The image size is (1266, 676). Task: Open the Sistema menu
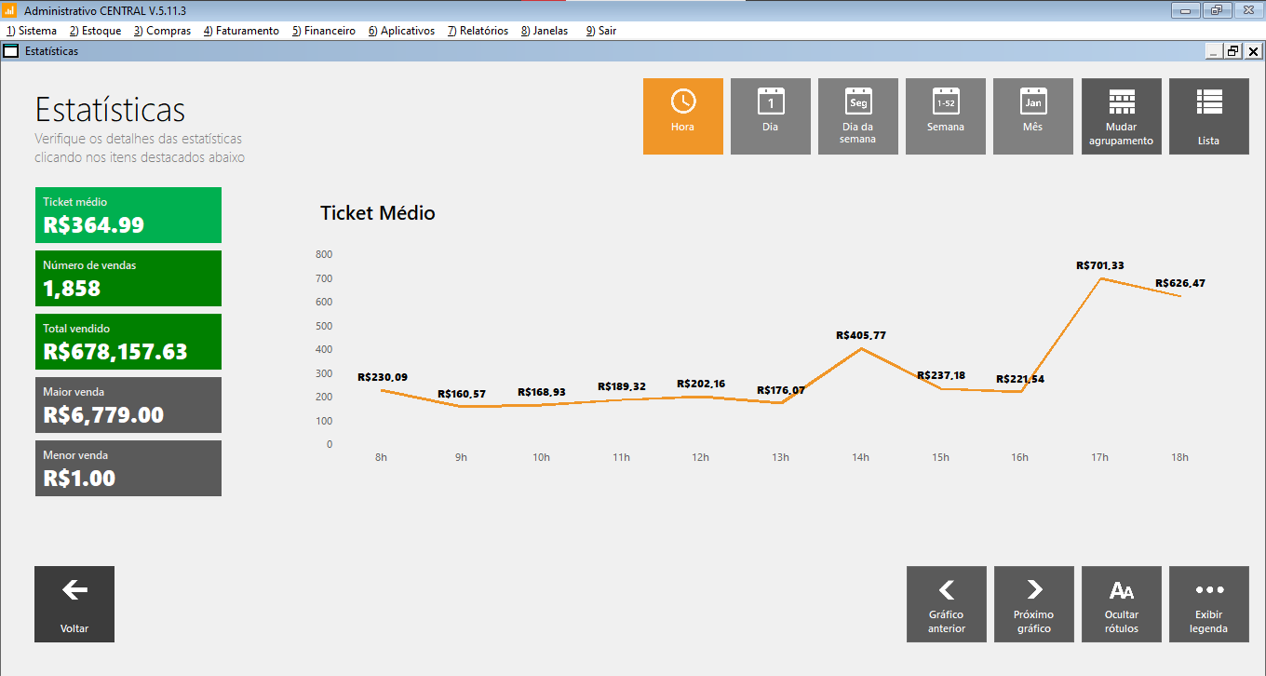pos(32,31)
